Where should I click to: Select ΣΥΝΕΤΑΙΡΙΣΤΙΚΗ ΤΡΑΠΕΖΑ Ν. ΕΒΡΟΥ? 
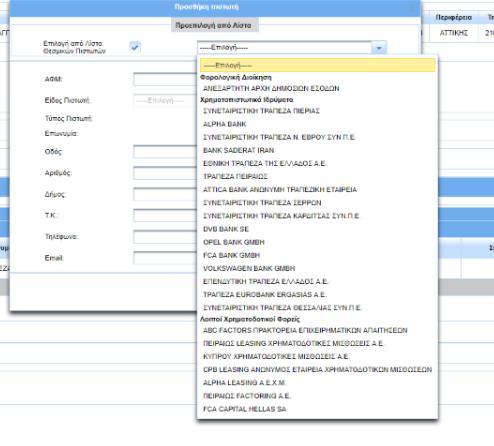pyautogui.click(x=279, y=137)
